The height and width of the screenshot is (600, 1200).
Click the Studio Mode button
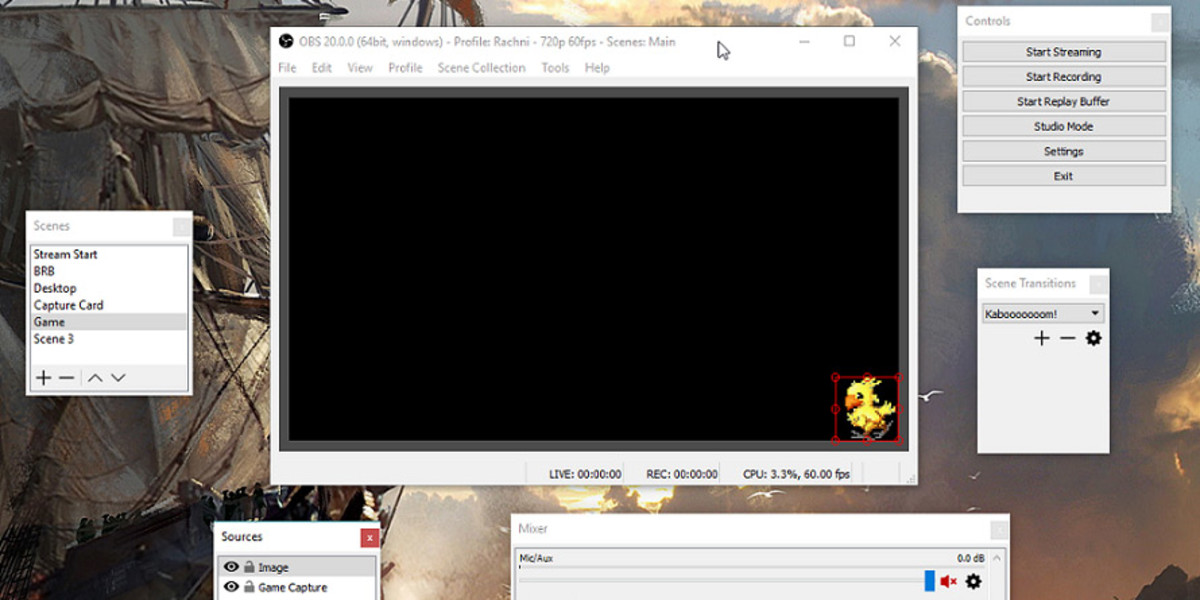[1063, 127]
